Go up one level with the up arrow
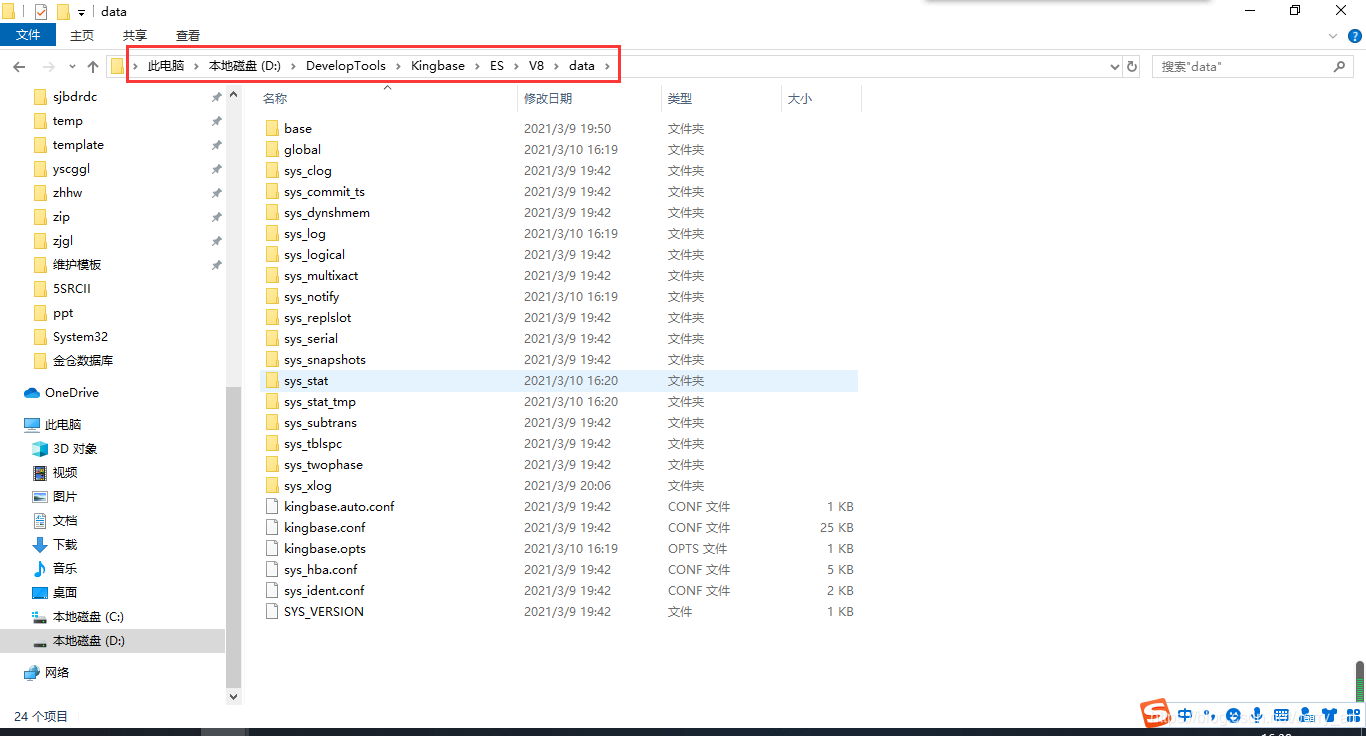Viewport: 1366px width, 736px height. [93, 66]
